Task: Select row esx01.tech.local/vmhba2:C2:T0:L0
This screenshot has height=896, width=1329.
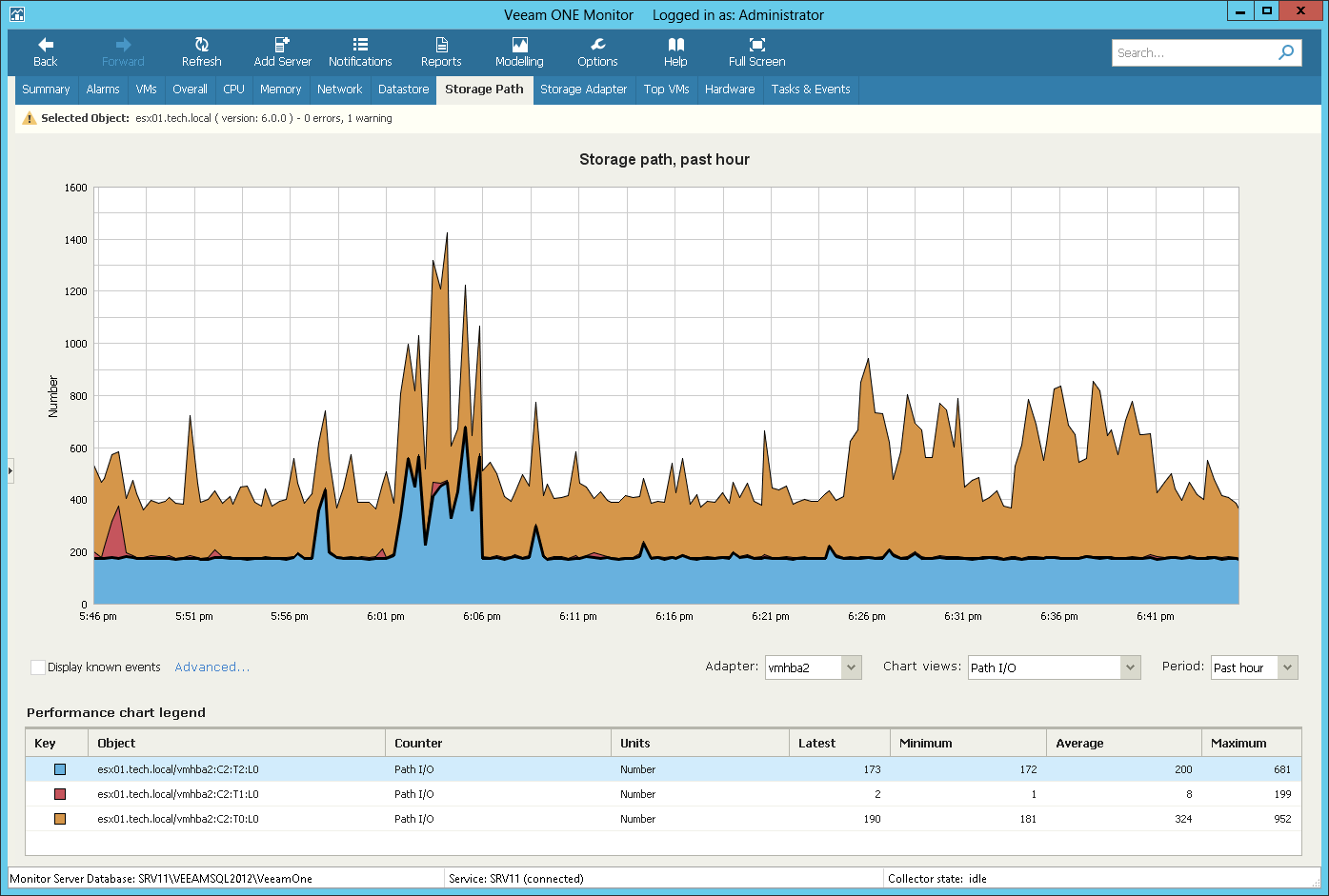Action: [x=663, y=819]
